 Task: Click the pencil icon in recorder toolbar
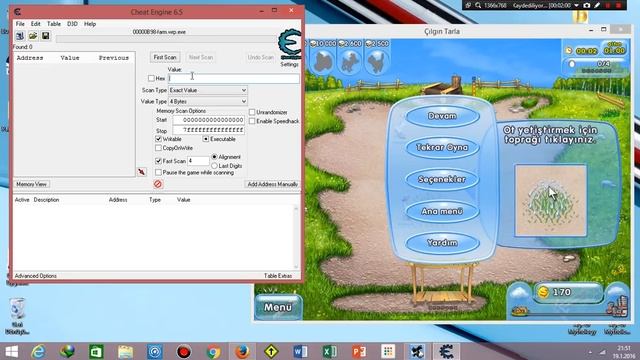pos(597,5)
